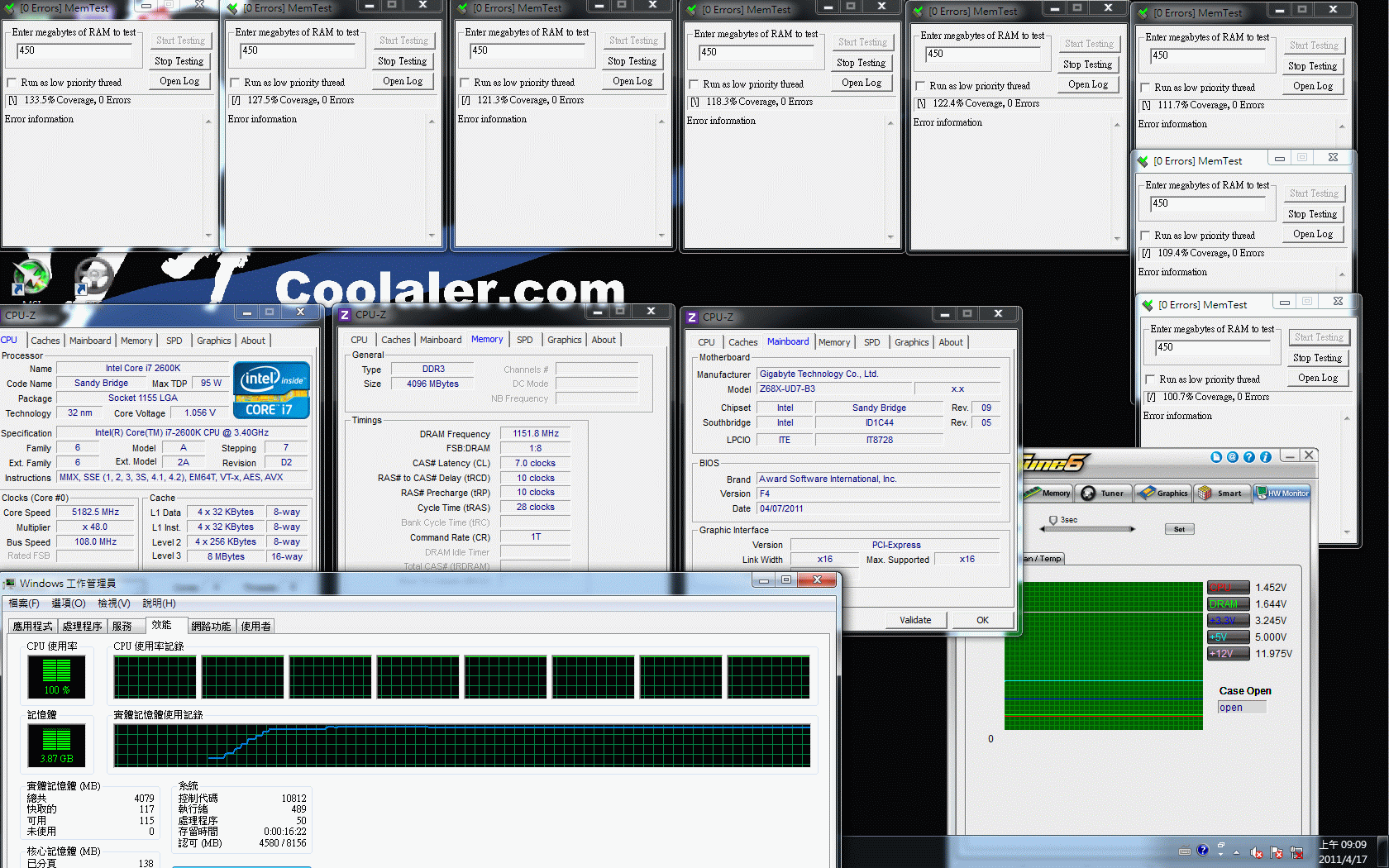
Task: Check low priority thread in 100.7% coverage MemTest
Action: click(x=1150, y=379)
